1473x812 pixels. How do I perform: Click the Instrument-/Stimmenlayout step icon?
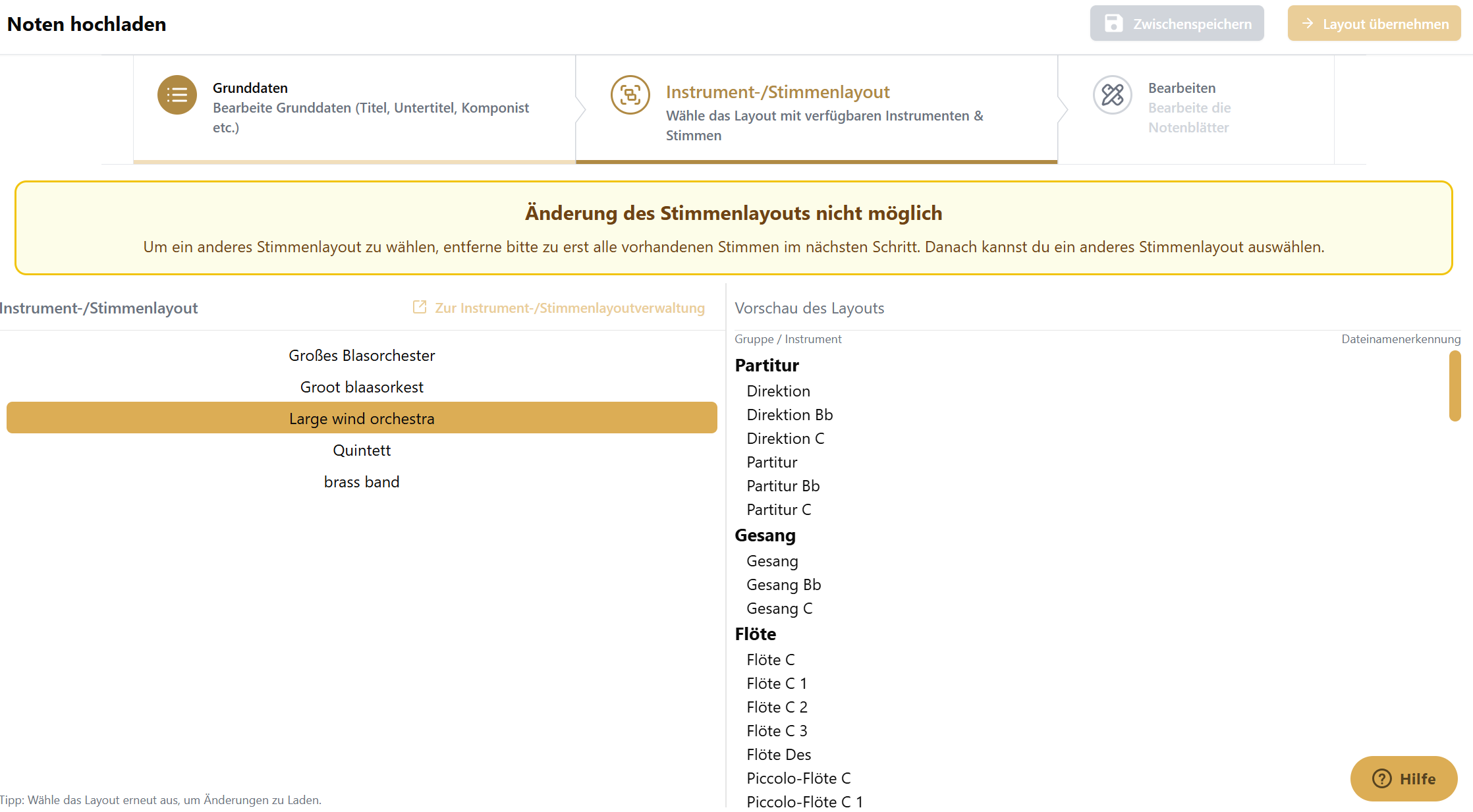[x=630, y=95]
